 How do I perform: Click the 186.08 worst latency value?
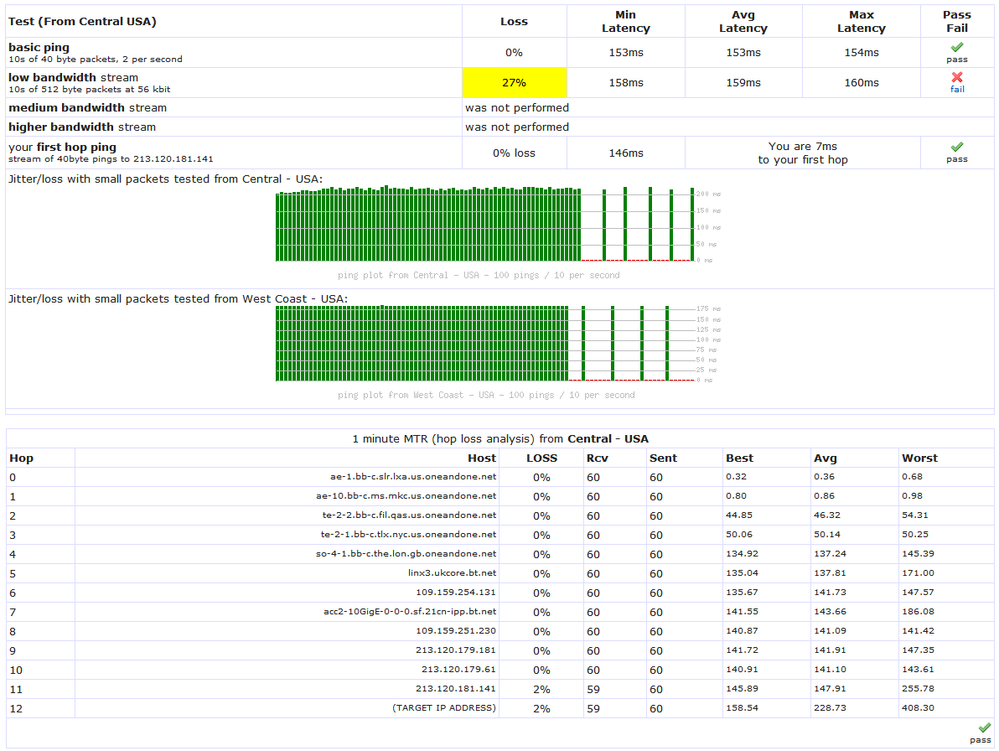(918, 612)
